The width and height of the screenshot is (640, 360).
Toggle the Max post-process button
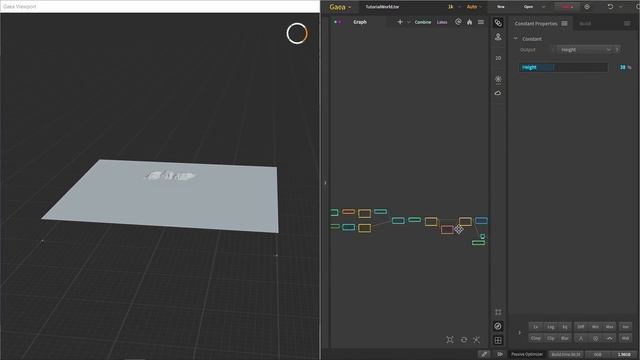point(609,327)
